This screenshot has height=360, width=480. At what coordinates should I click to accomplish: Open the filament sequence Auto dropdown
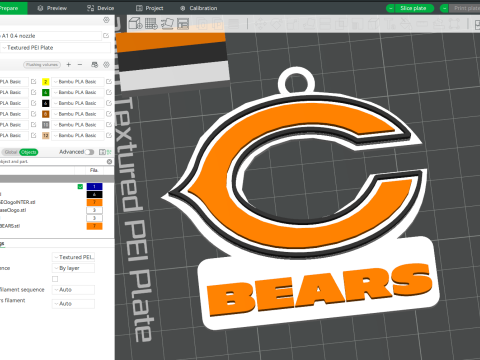(x=73, y=290)
